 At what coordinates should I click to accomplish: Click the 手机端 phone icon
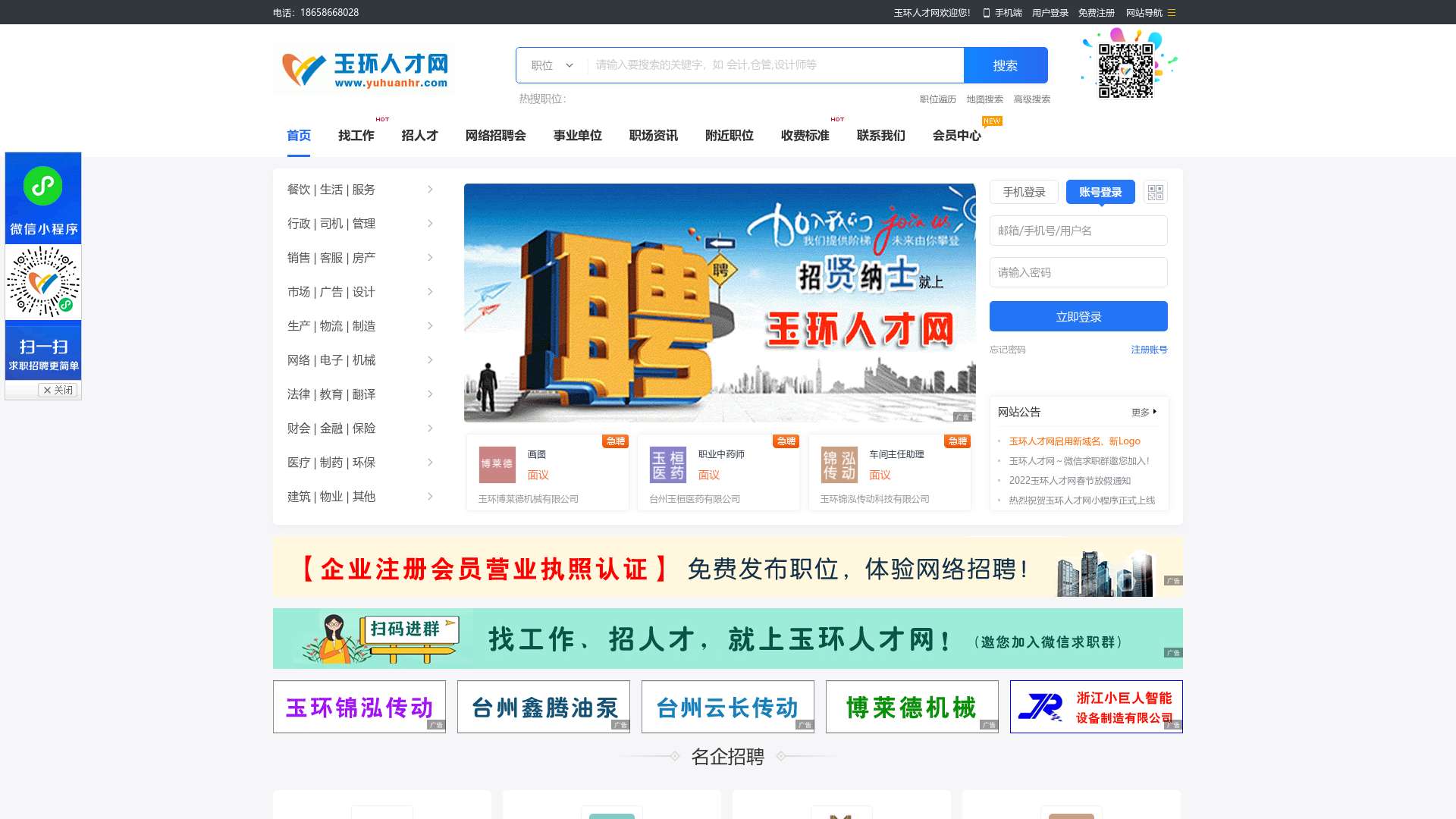click(x=987, y=13)
